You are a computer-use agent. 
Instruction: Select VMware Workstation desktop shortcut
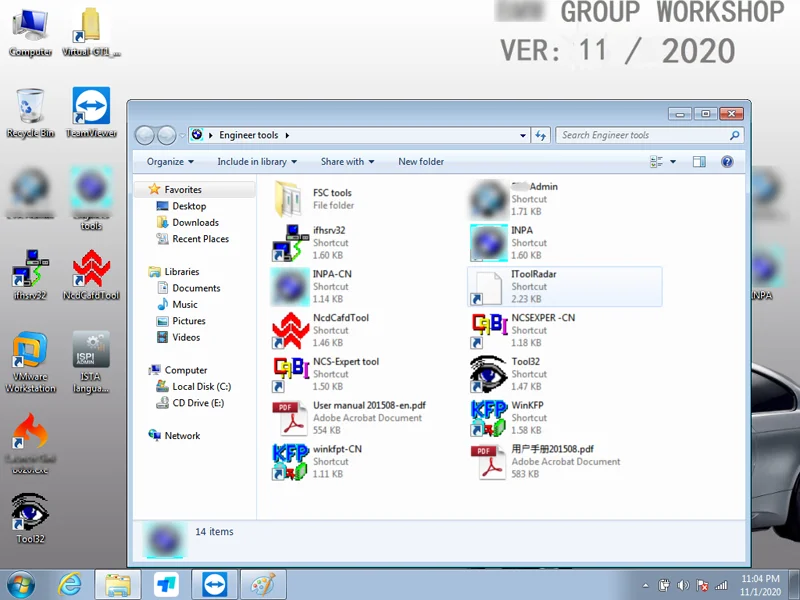[x=30, y=362]
